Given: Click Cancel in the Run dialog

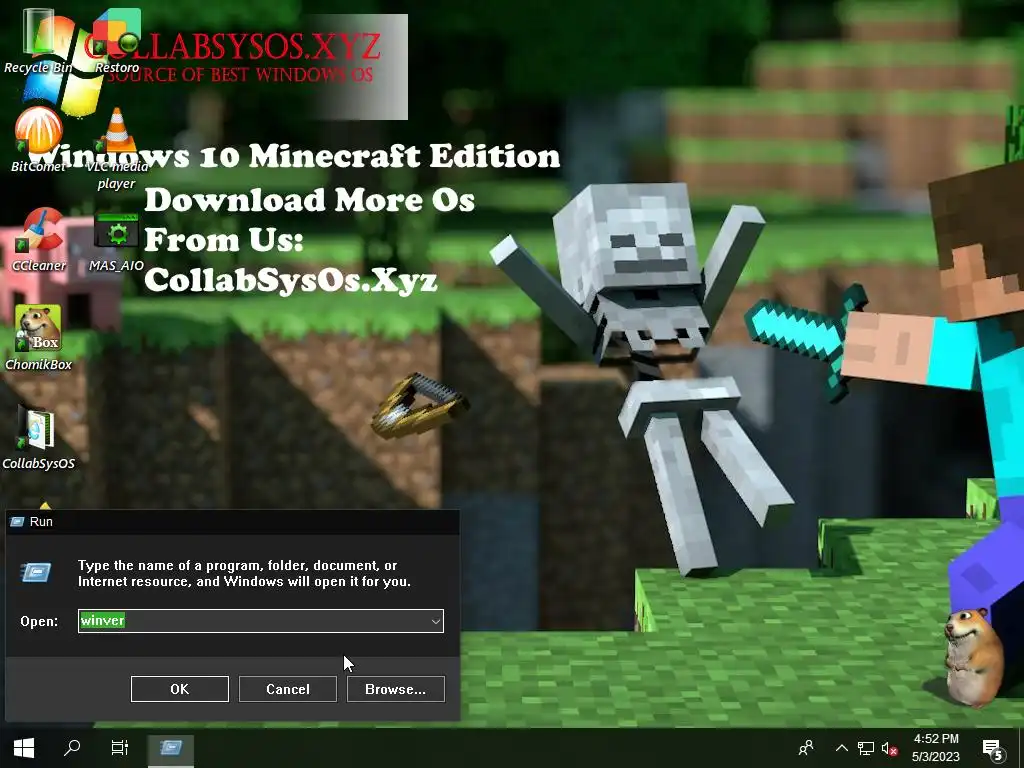Looking at the screenshot, I should tap(287, 689).
